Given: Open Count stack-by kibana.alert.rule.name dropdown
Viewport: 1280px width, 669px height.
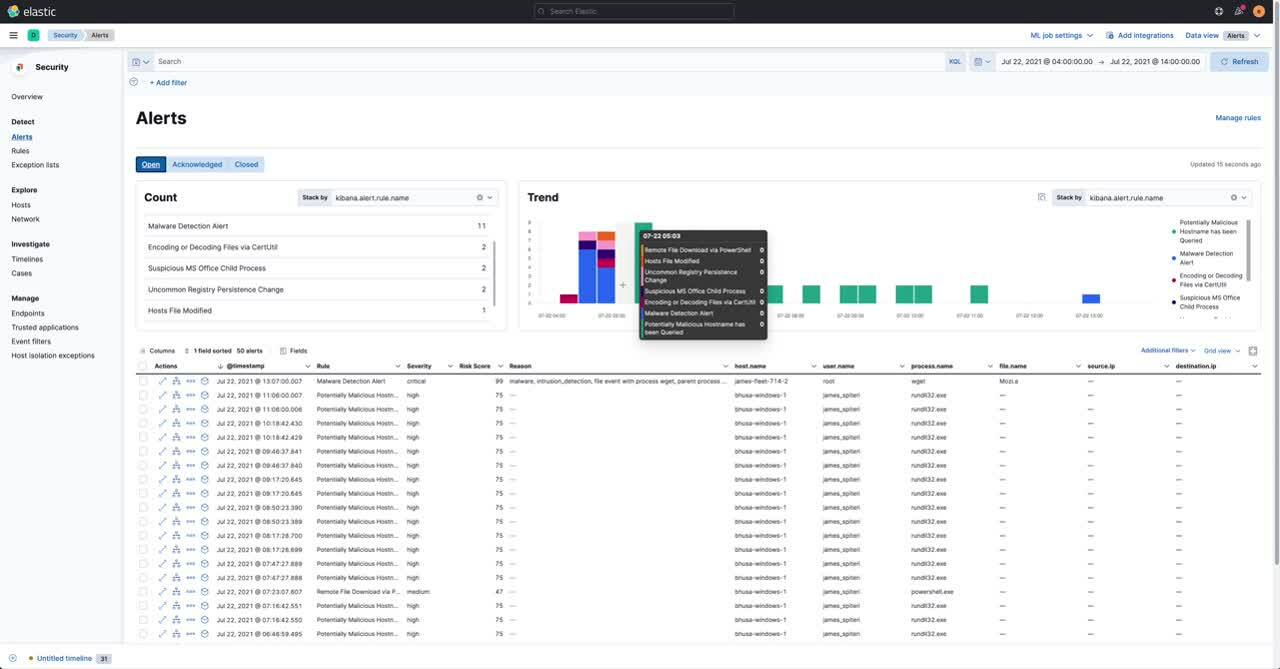Looking at the screenshot, I should click(x=415, y=197).
